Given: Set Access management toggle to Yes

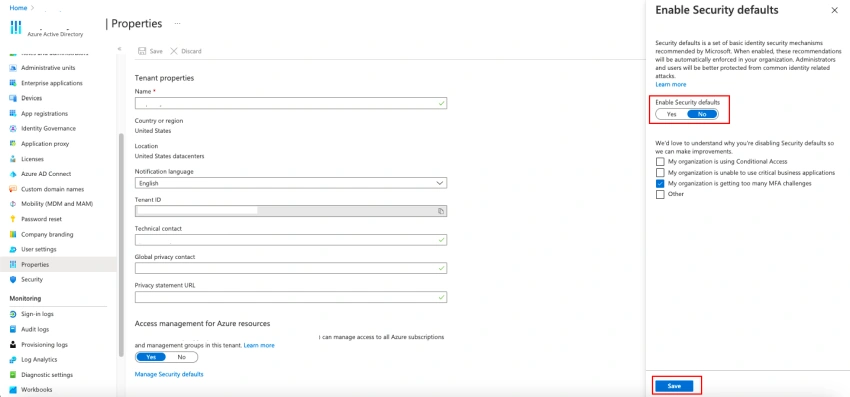Looking at the screenshot, I should click(x=151, y=357).
